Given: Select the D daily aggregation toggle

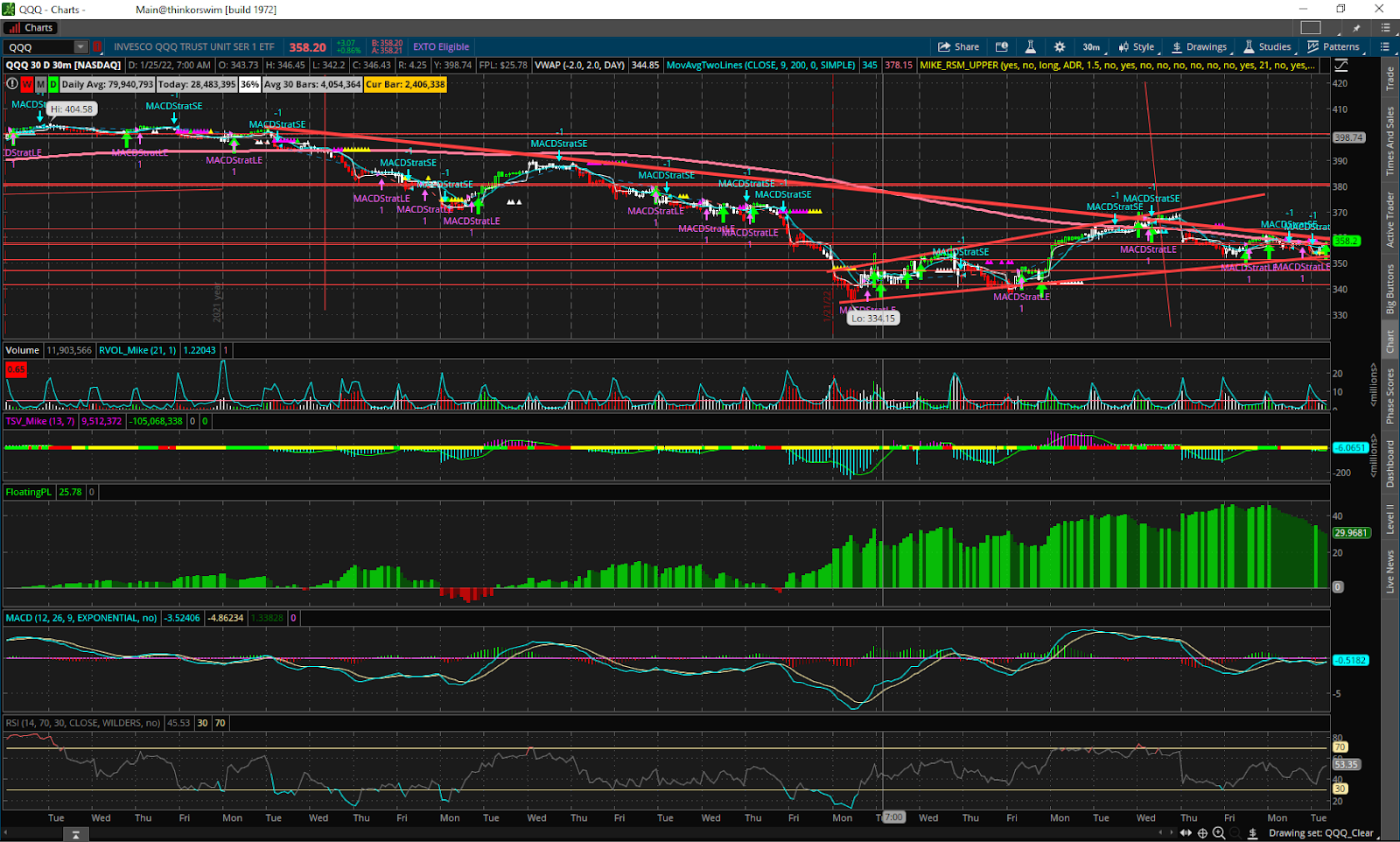Looking at the screenshot, I should 52,84.
